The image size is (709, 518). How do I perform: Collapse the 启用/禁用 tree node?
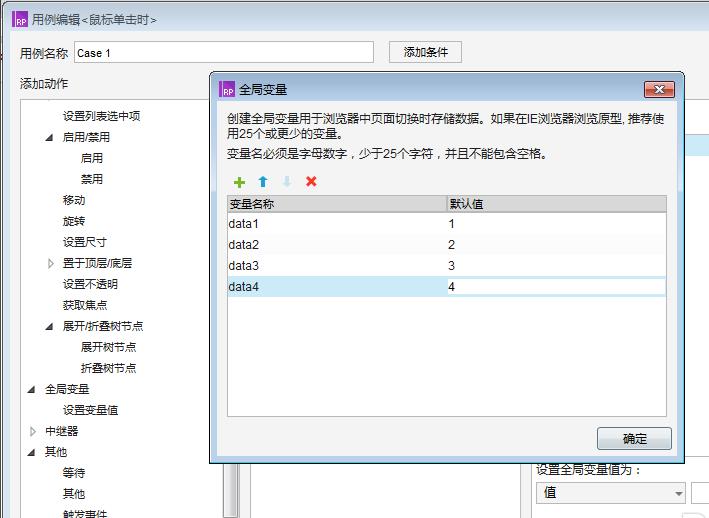coord(49,137)
